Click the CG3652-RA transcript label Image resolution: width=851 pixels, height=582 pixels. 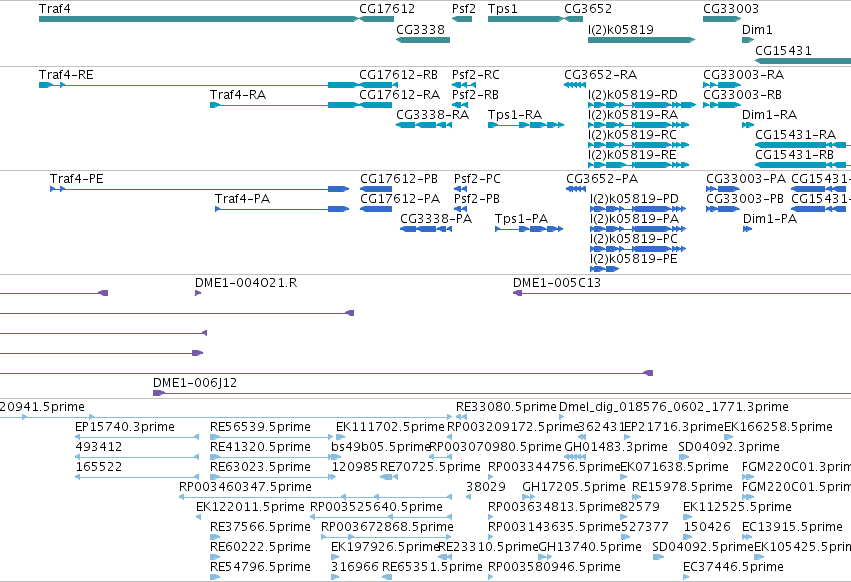[x=600, y=74]
